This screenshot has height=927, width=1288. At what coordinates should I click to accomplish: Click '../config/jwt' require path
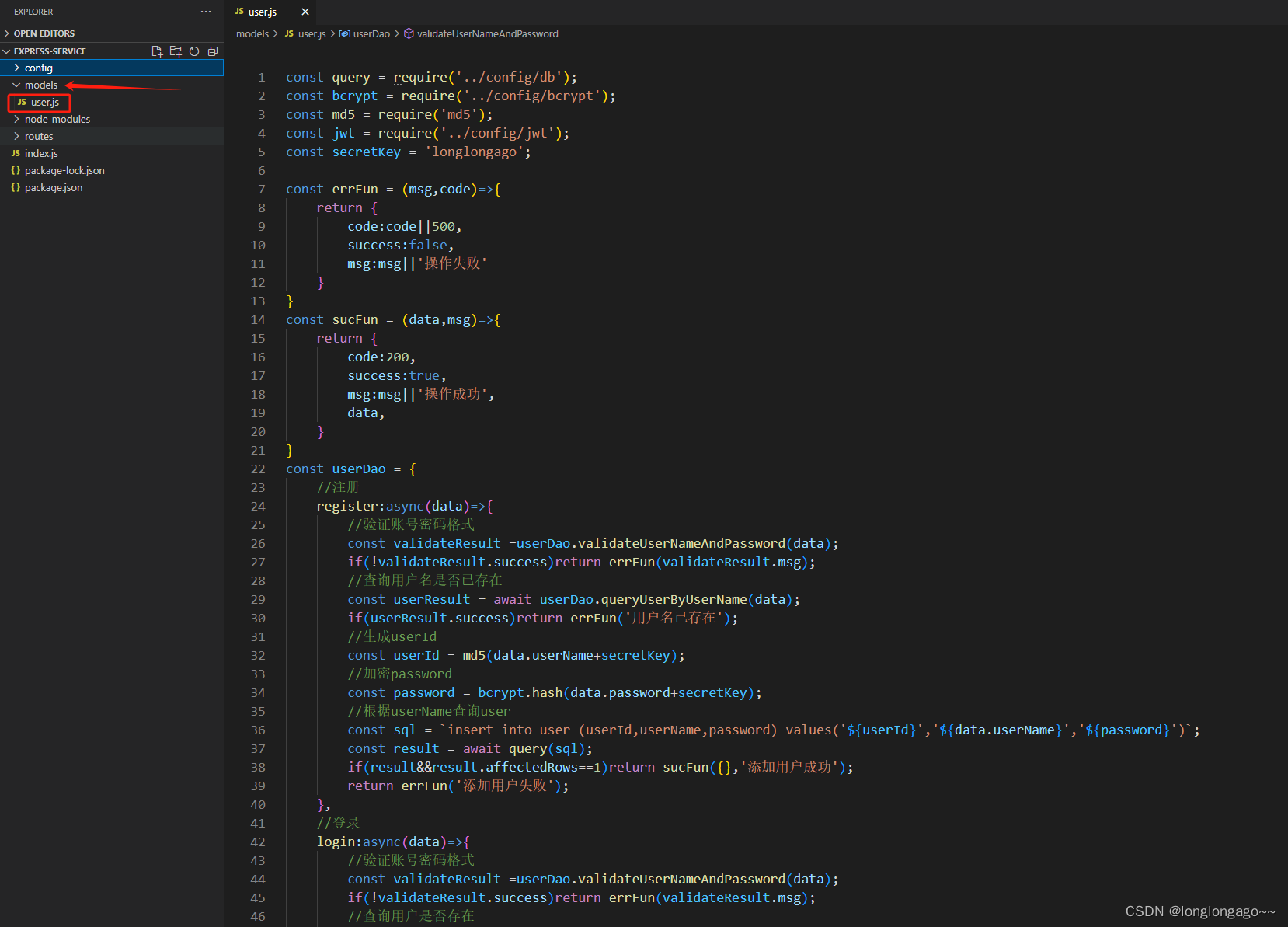coord(497,133)
